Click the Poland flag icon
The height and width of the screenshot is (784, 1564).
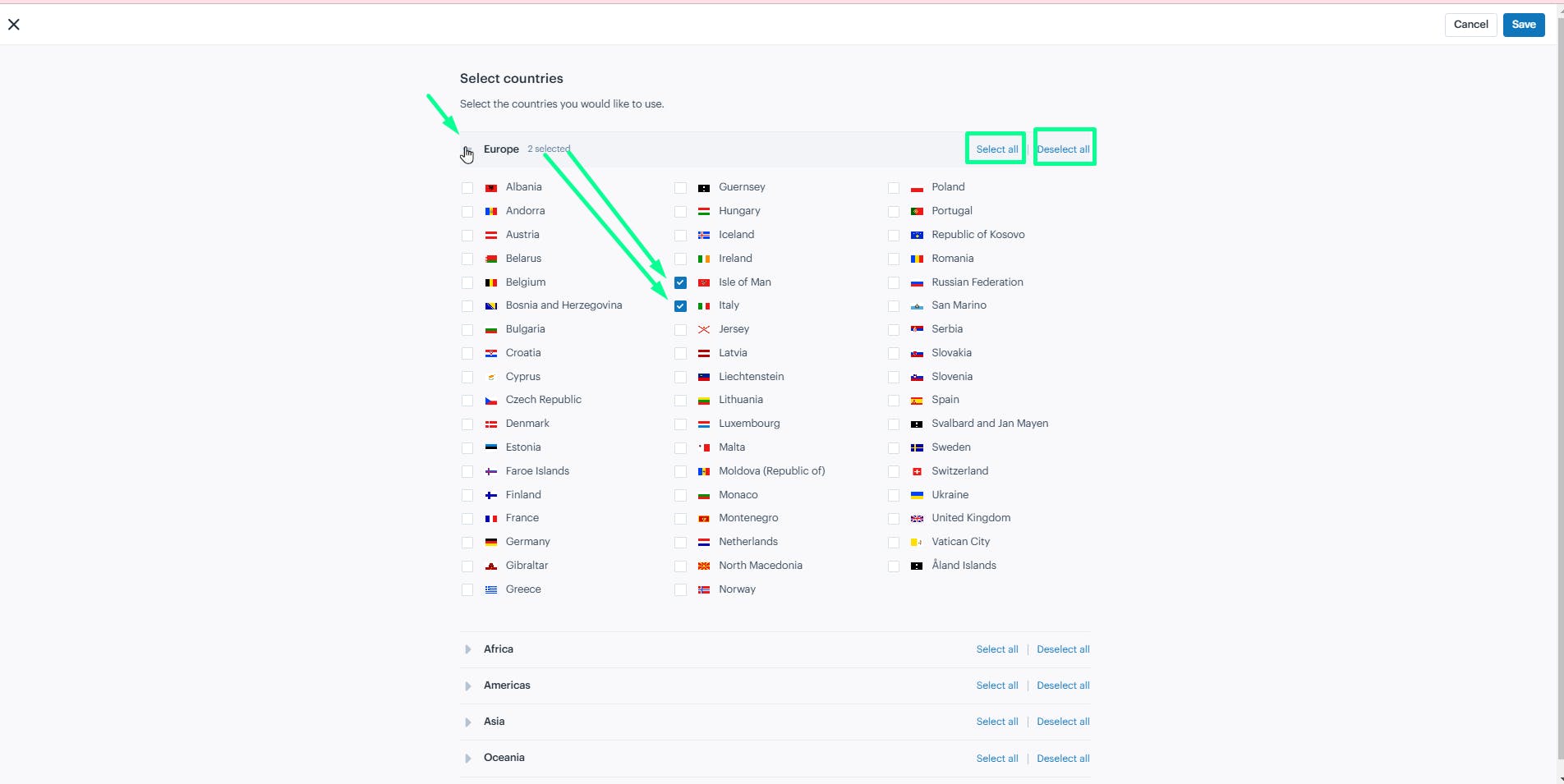pyautogui.click(x=917, y=188)
